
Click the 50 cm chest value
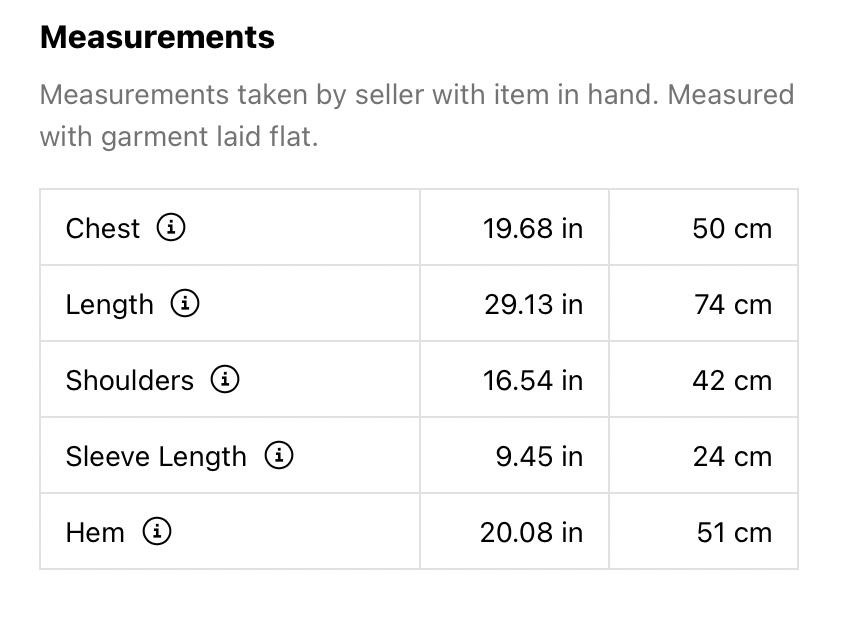coord(732,228)
